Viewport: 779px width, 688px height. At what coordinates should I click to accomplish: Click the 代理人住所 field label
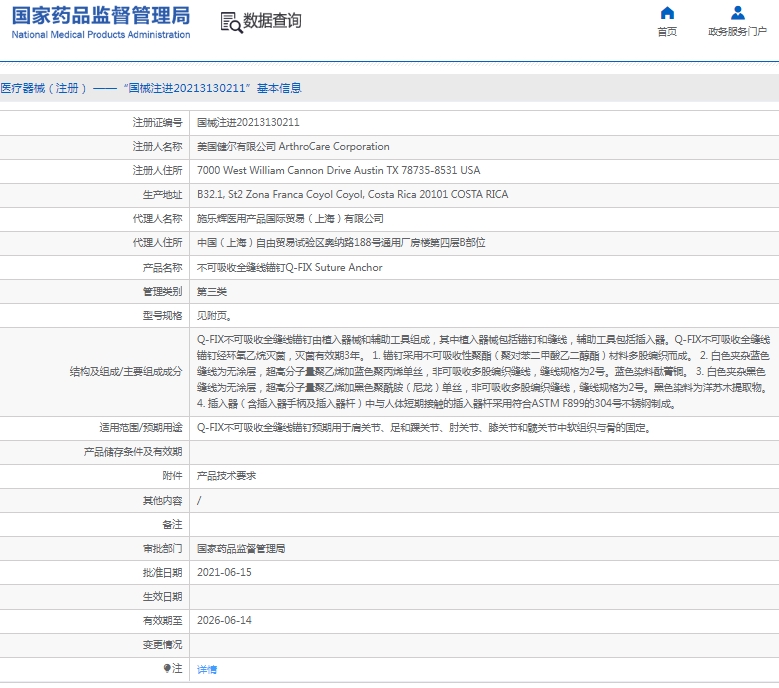[157, 242]
